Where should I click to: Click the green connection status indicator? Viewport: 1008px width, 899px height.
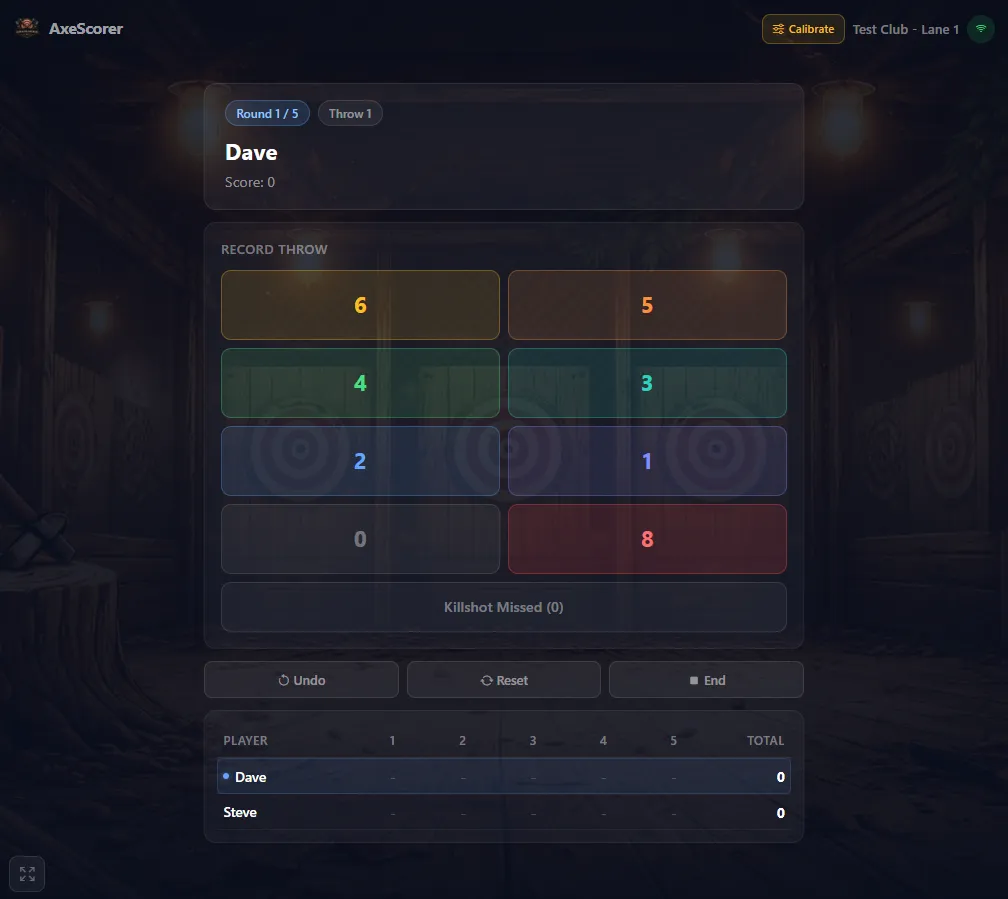(x=978, y=28)
